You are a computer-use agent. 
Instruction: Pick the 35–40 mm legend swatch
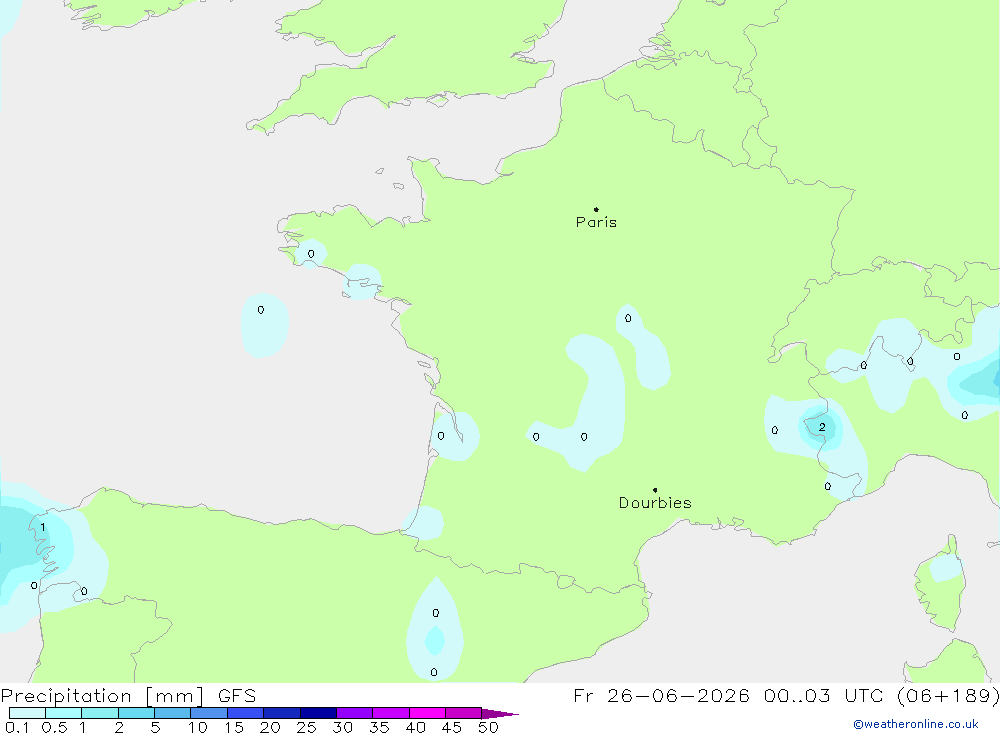(391, 713)
